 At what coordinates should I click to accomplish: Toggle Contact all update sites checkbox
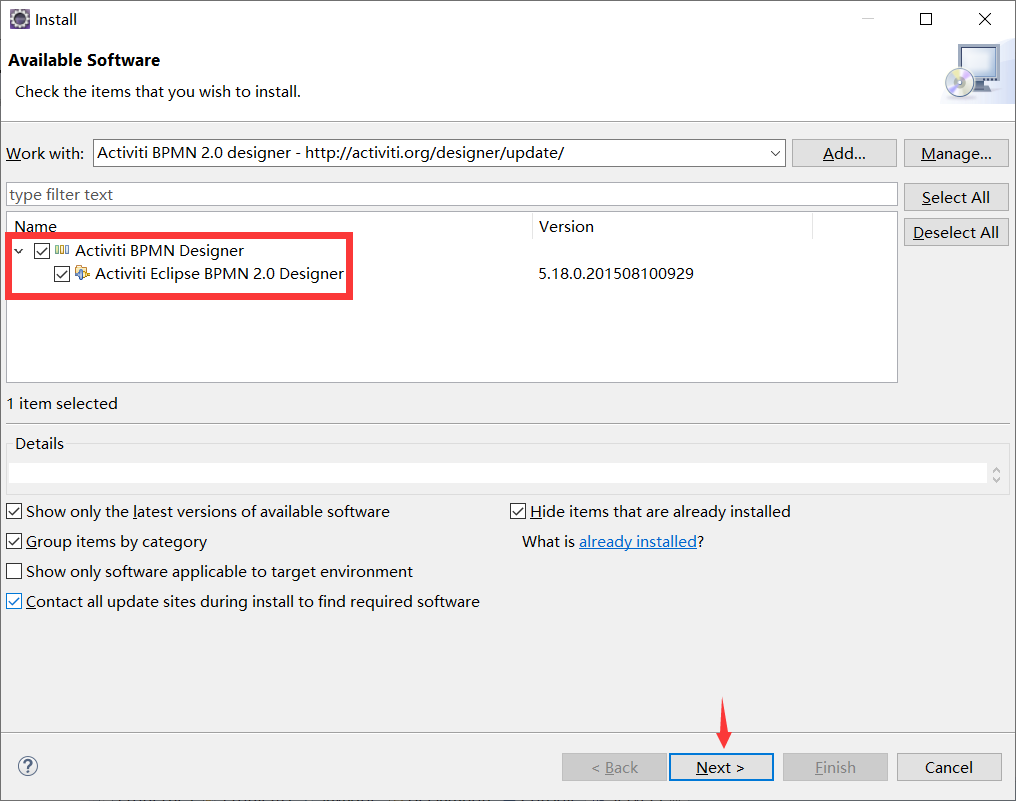pyautogui.click(x=14, y=601)
